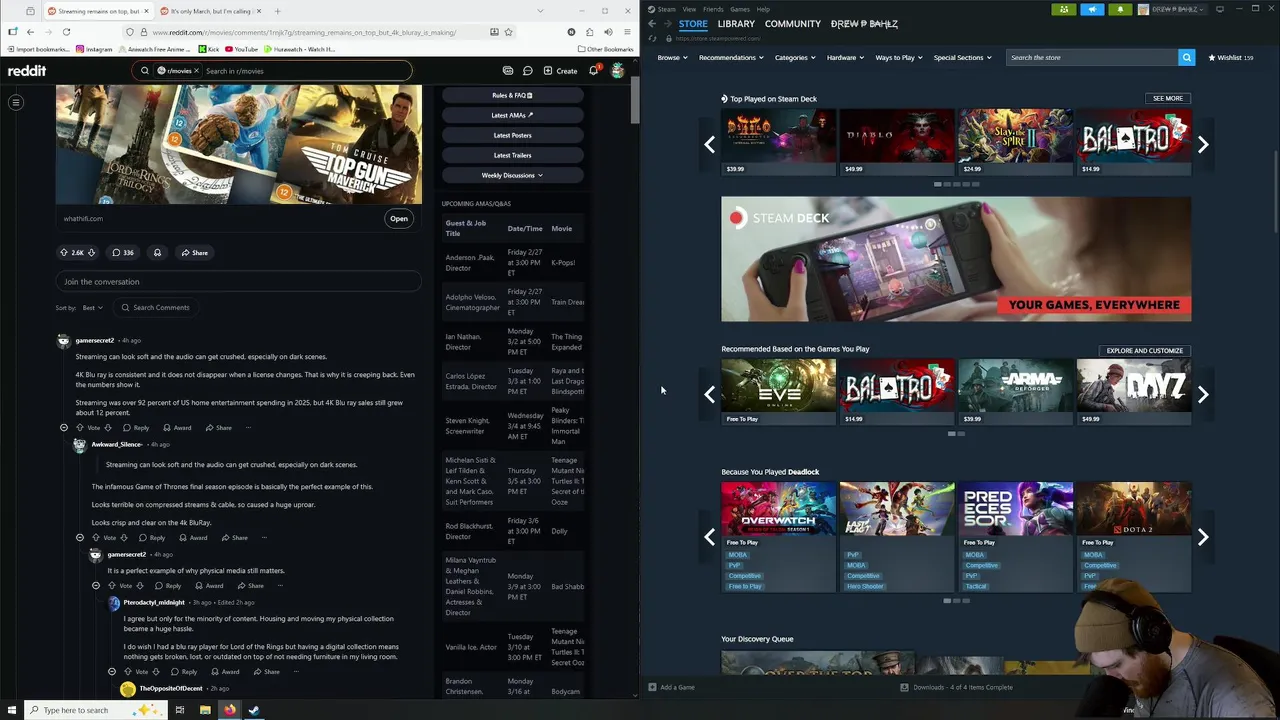Open the YouTube bookmark
This screenshot has height=720, width=1280.
point(241,49)
